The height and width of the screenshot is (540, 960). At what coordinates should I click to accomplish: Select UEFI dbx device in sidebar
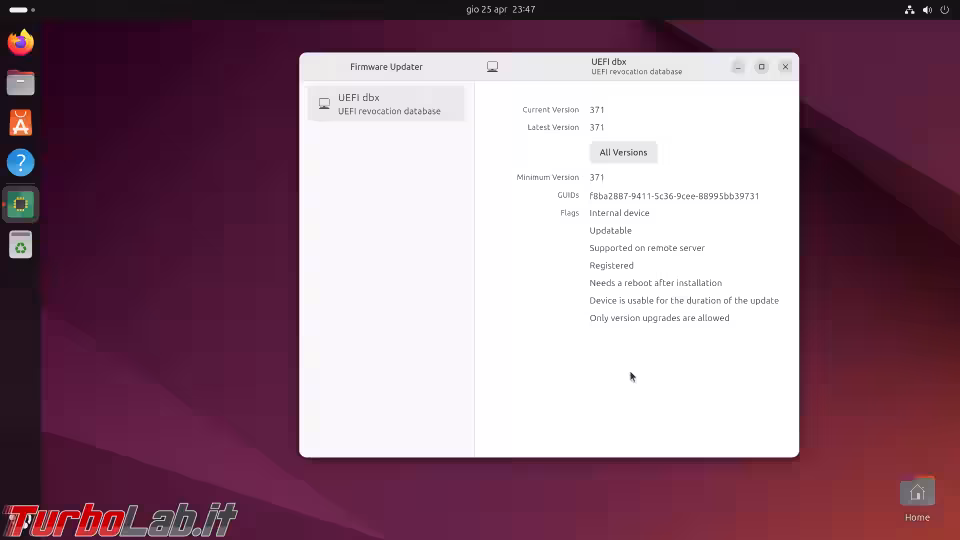point(386,103)
